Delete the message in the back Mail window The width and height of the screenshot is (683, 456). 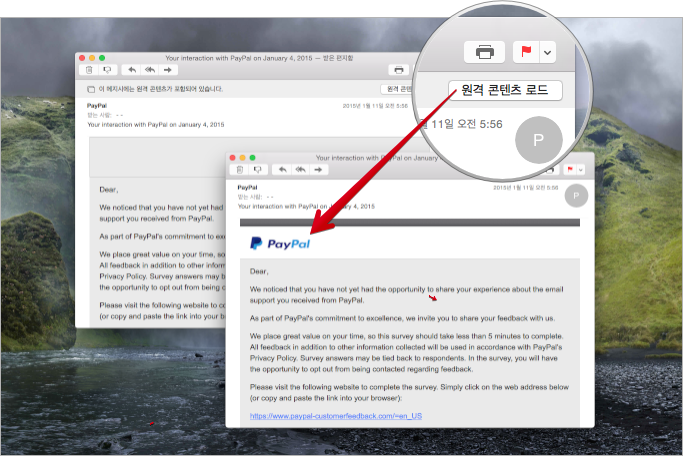89,70
